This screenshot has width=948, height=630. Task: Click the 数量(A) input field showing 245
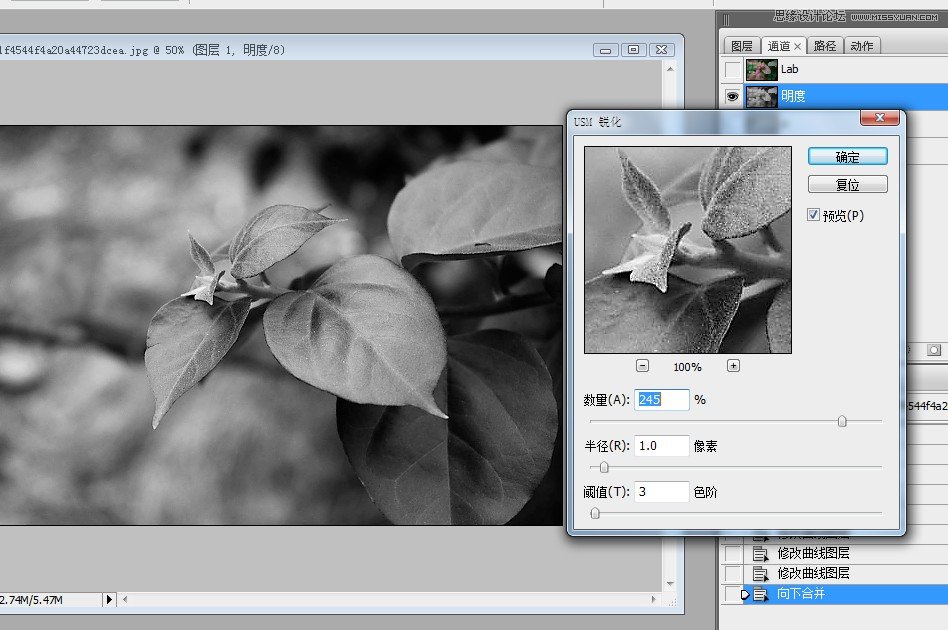tap(661, 400)
